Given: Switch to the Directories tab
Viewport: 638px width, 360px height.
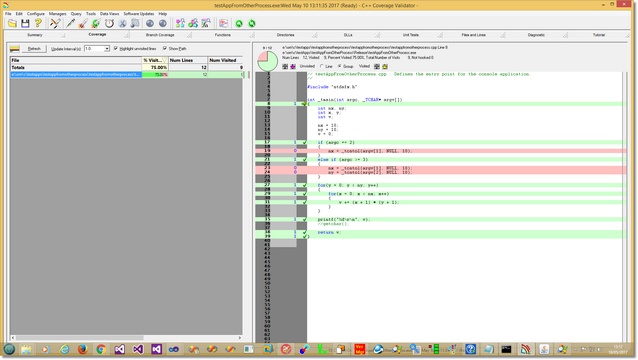Looking at the screenshot, I should pos(285,35).
